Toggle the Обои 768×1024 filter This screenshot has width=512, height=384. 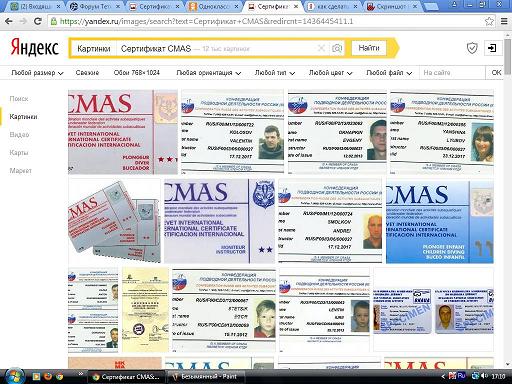tap(137, 73)
